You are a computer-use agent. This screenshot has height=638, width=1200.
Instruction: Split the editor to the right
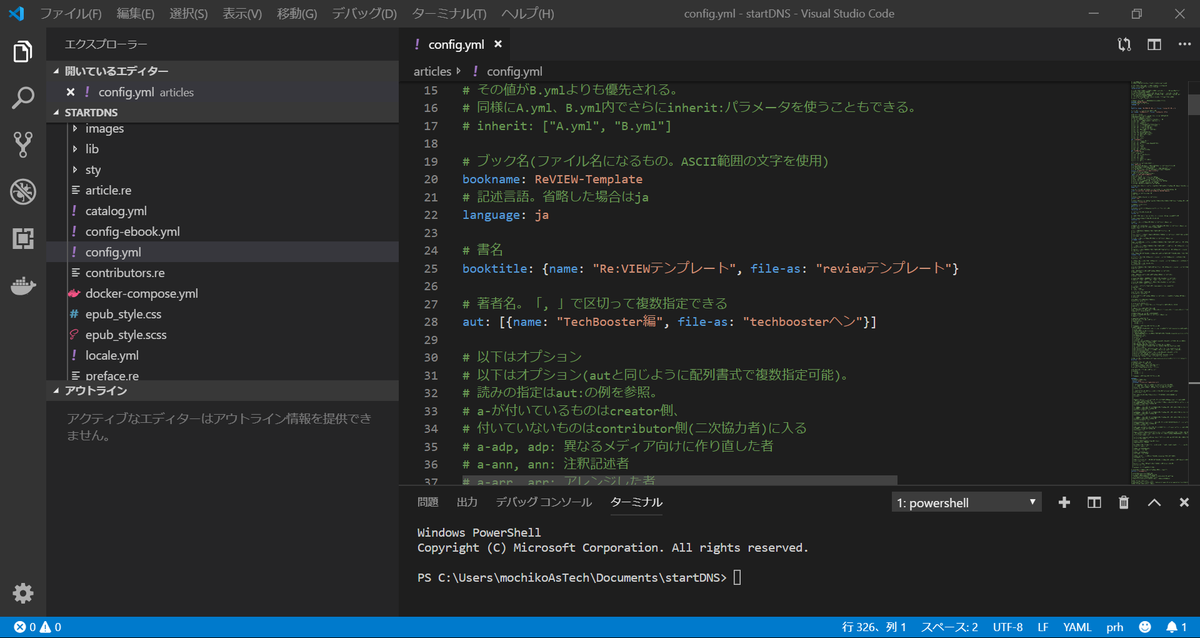click(x=1154, y=44)
